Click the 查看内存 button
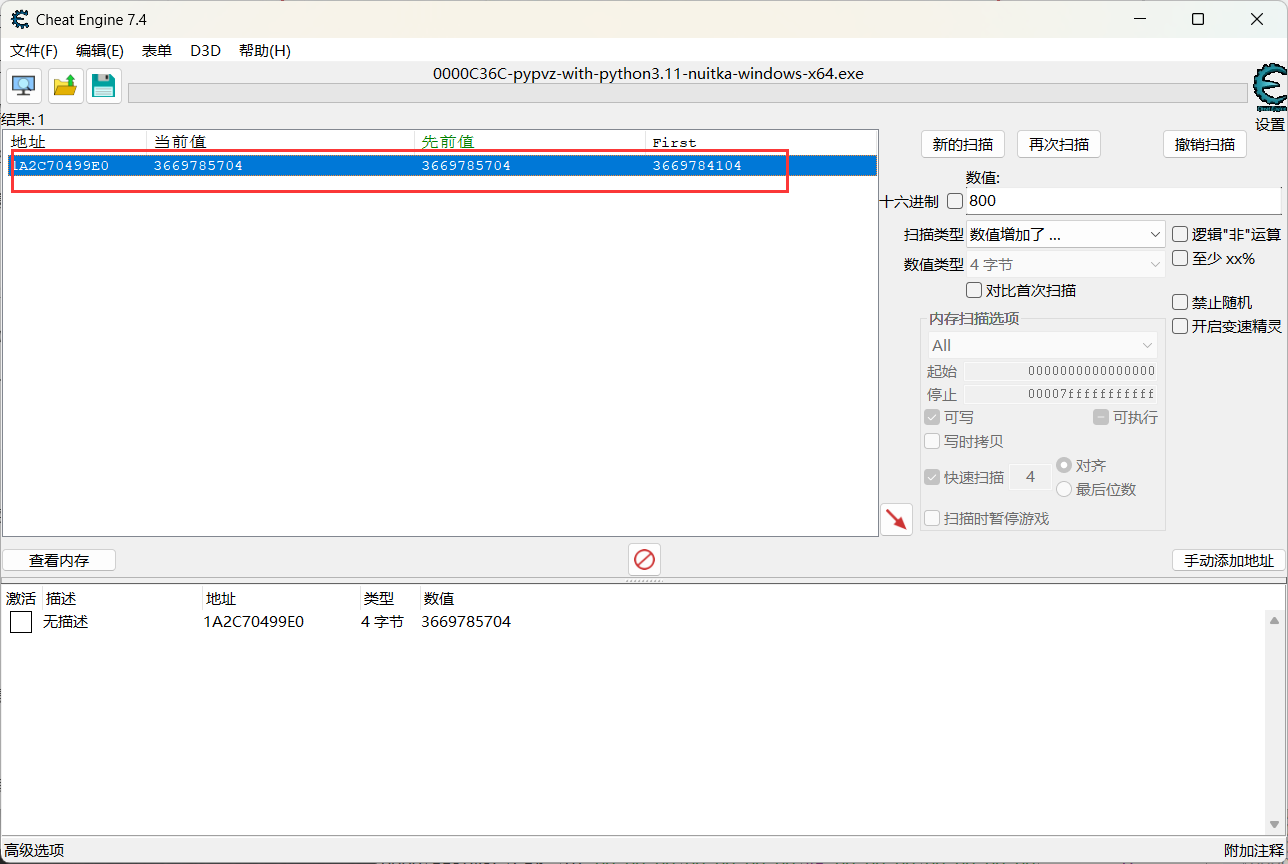 coord(59,560)
